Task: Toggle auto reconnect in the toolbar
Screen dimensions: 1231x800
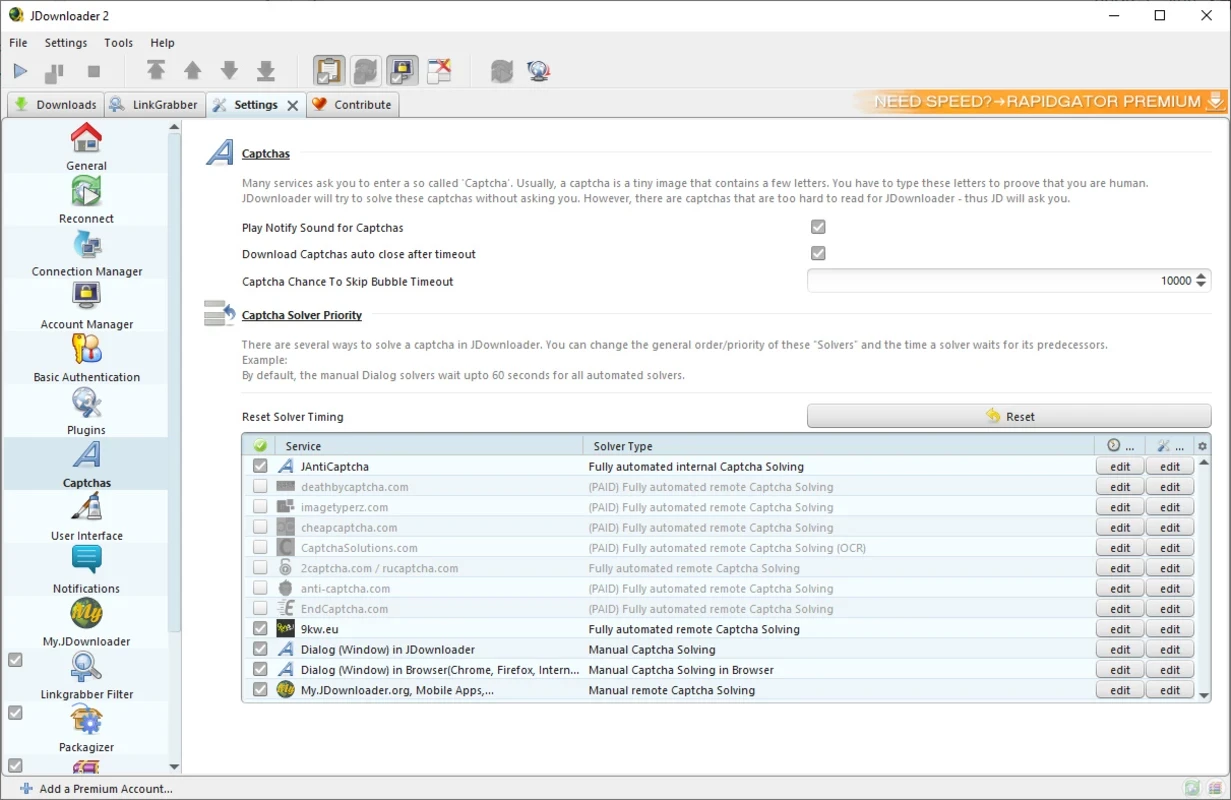Action: coord(366,71)
